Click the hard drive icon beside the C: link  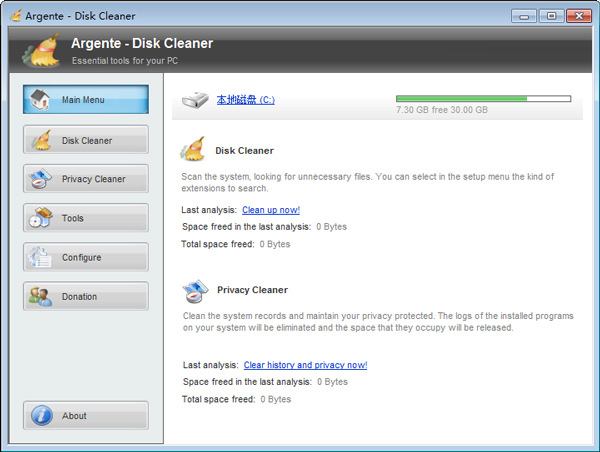click(195, 100)
